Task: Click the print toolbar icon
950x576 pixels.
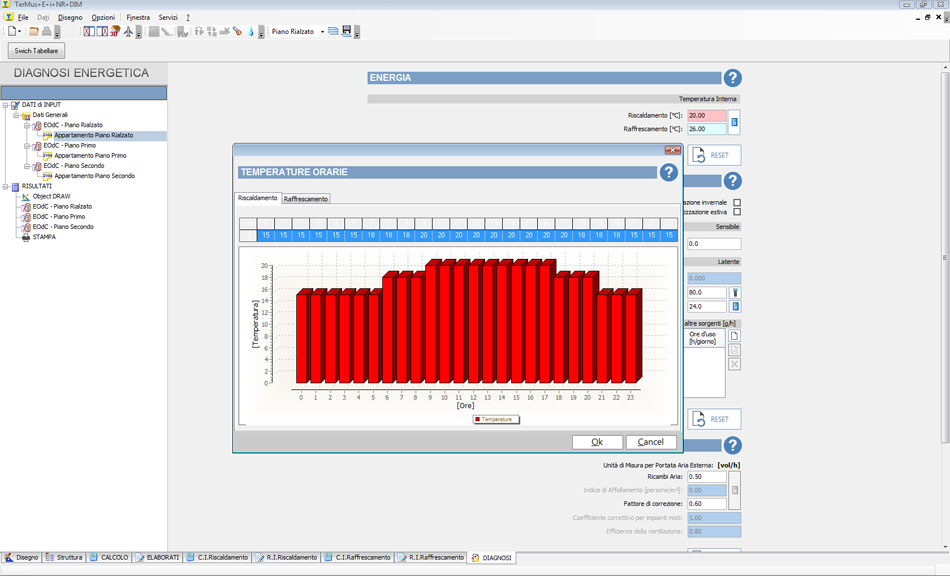Action: 46,31
